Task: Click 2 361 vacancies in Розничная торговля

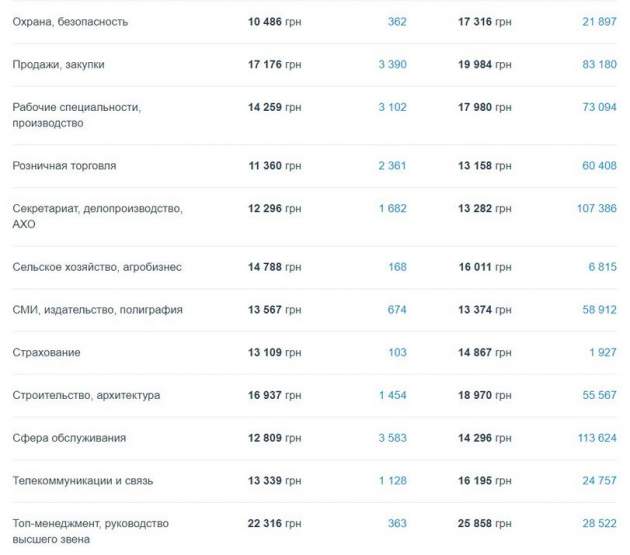Action: click(x=392, y=166)
